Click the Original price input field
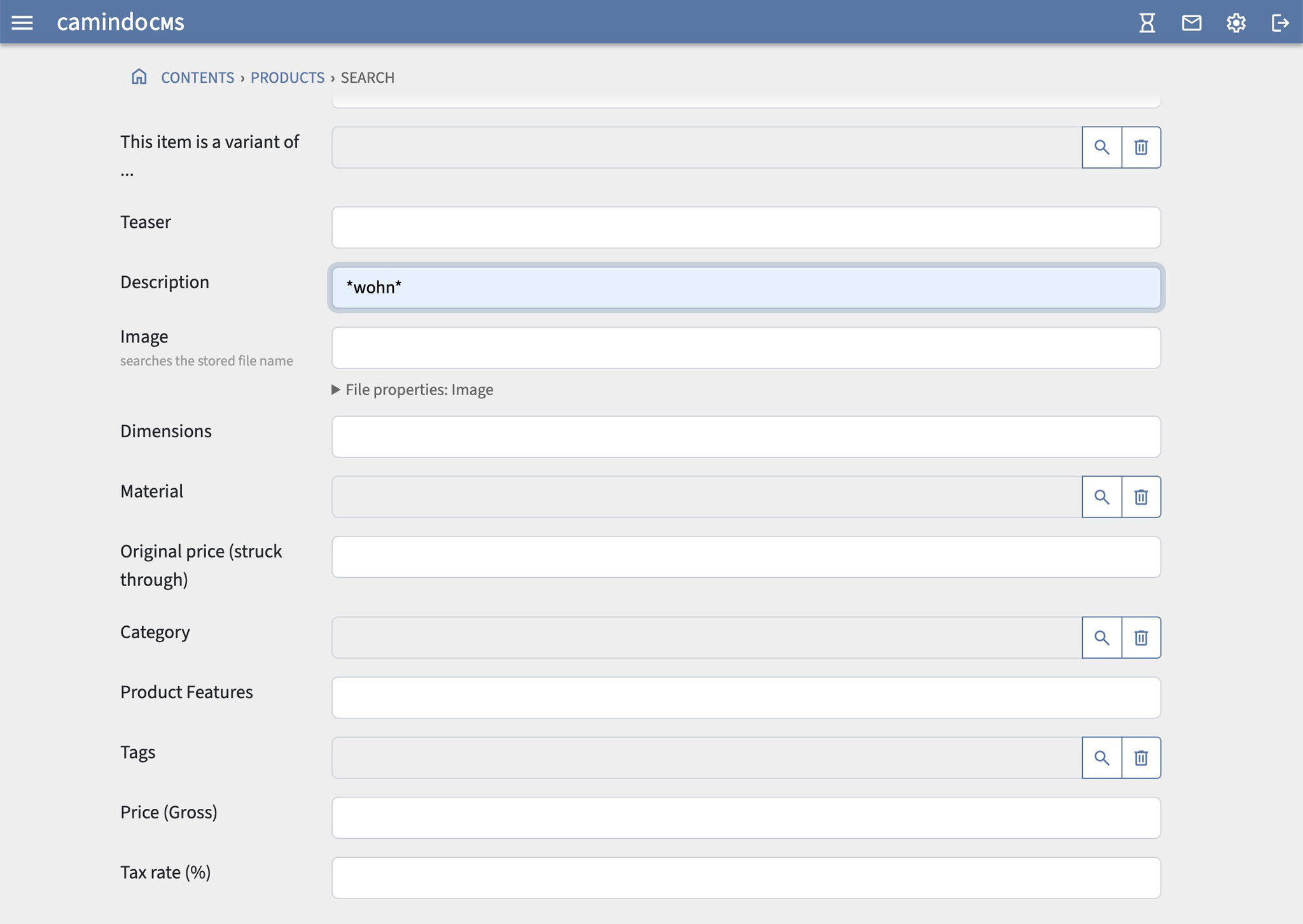The image size is (1303, 924). coord(746,557)
